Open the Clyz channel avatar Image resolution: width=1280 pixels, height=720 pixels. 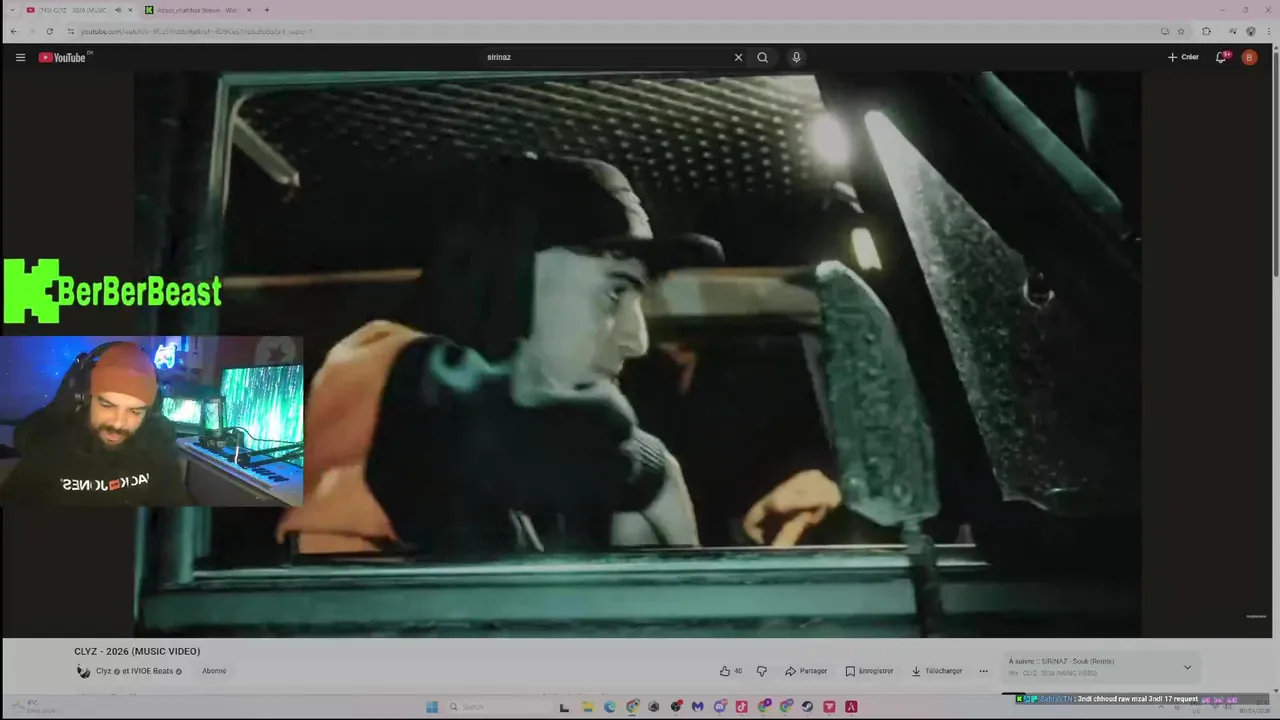pos(83,671)
